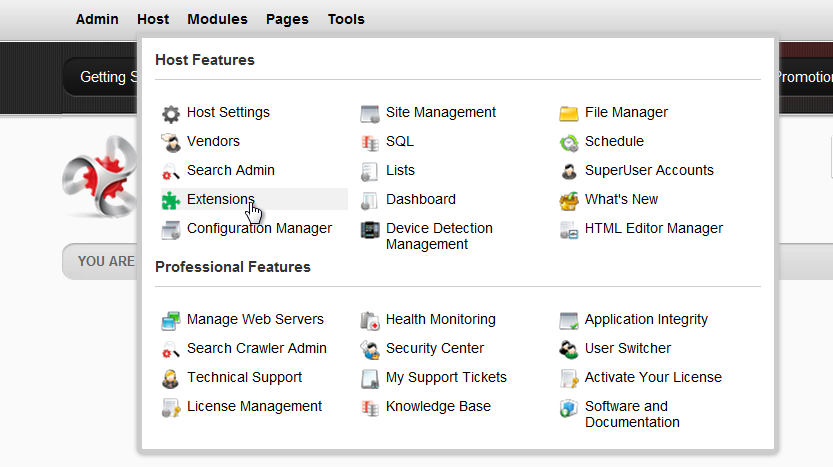Open the Pages menu
This screenshot has width=833, height=467.
point(287,20)
